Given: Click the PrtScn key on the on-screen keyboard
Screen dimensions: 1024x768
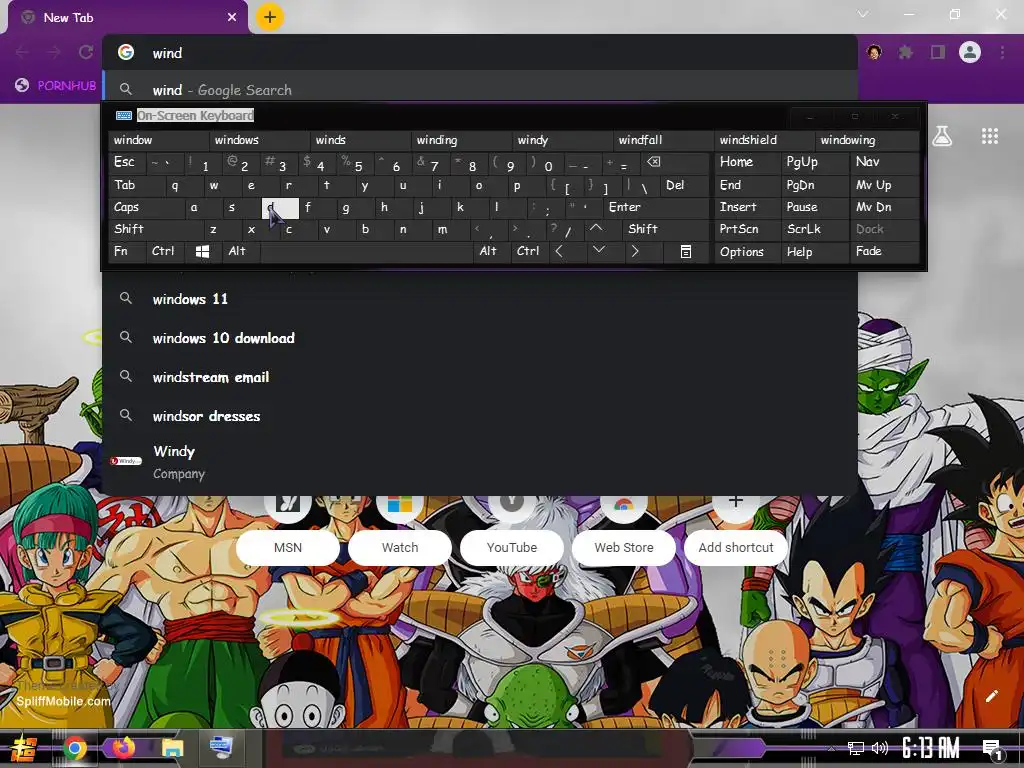Looking at the screenshot, I should click(x=747, y=229).
